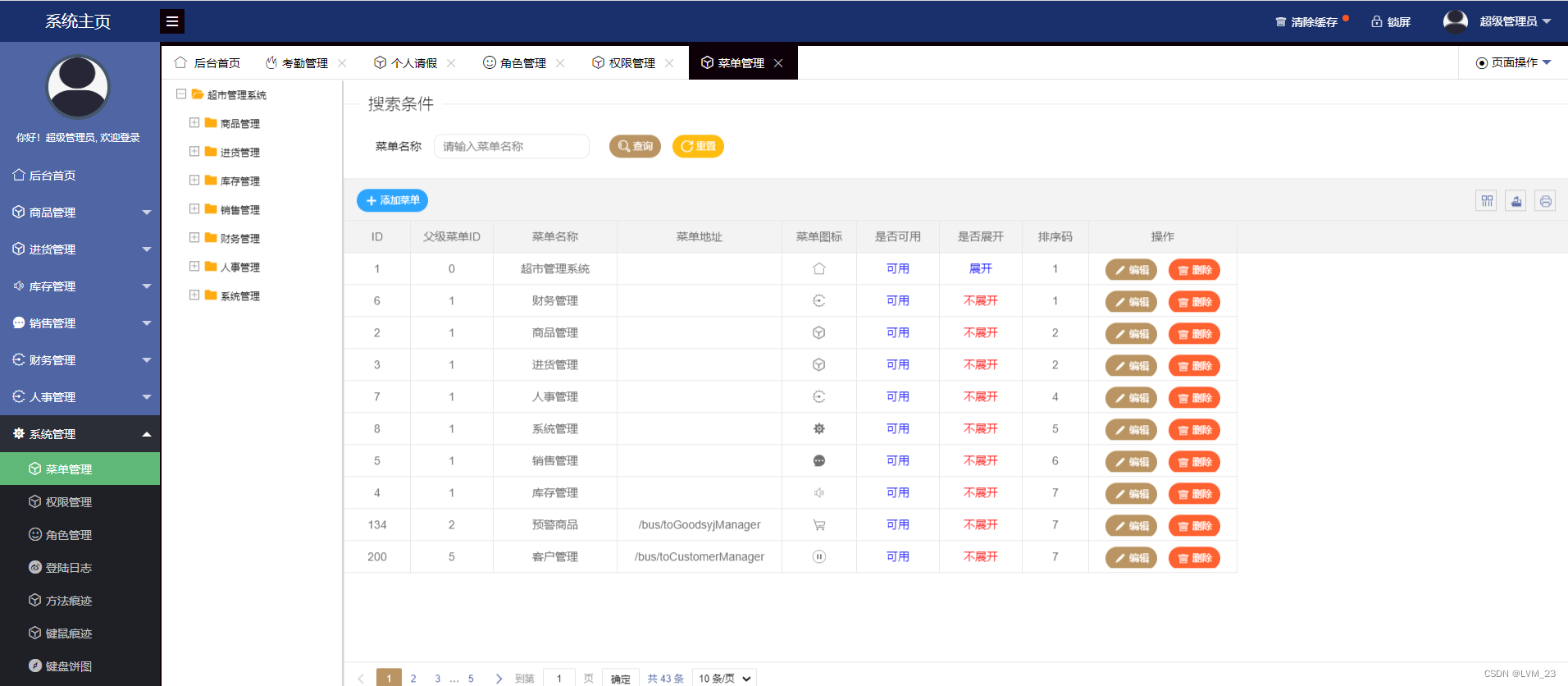Viewport: 1568px width, 686px height.
Task: Click the house icon in 超市管理系统 row
Action: click(818, 269)
